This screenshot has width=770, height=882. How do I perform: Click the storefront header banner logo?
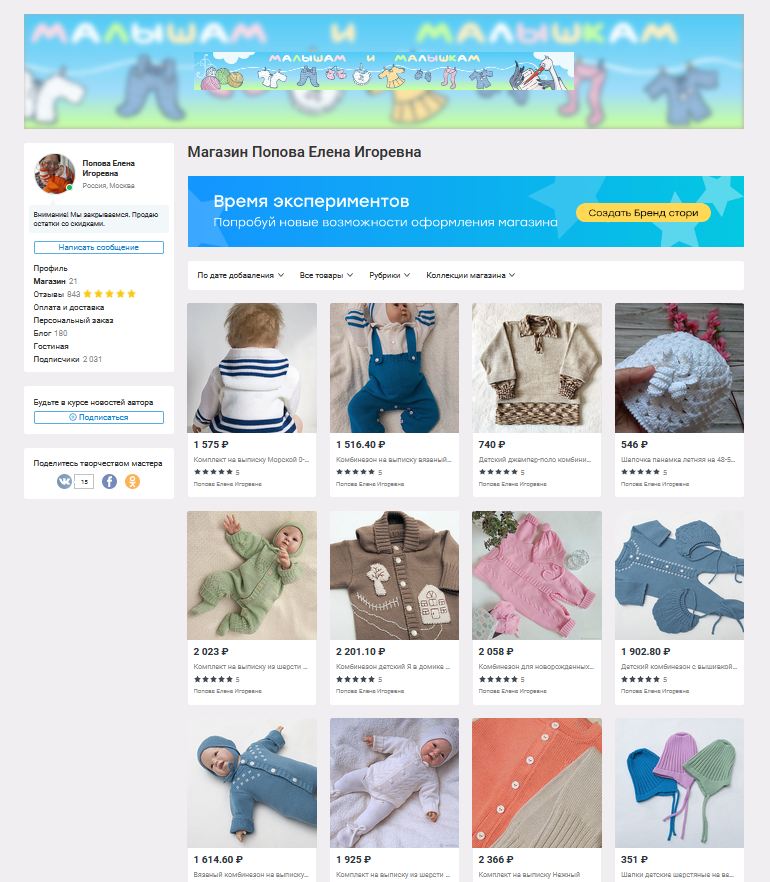point(384,71)
